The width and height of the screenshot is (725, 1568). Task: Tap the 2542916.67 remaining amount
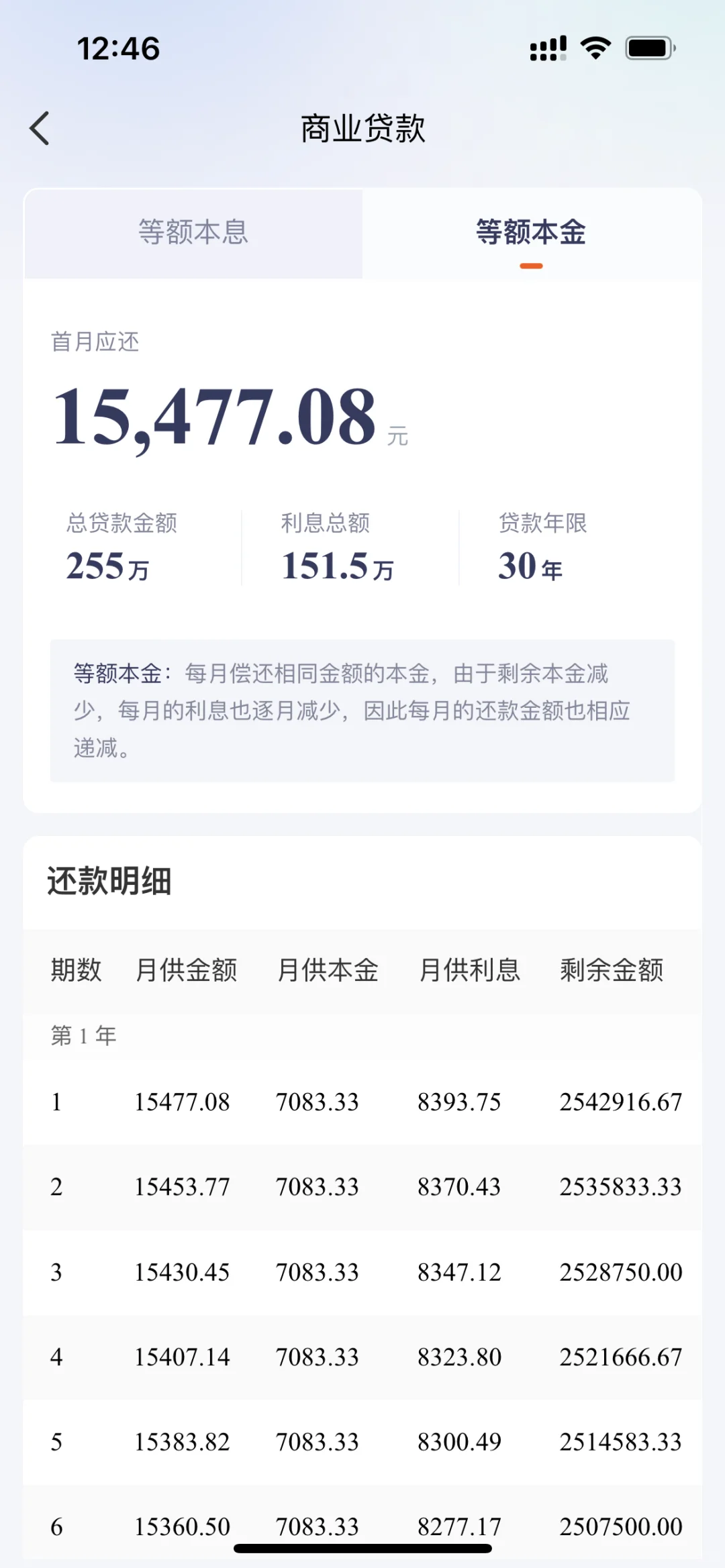tap(621, 1102)
